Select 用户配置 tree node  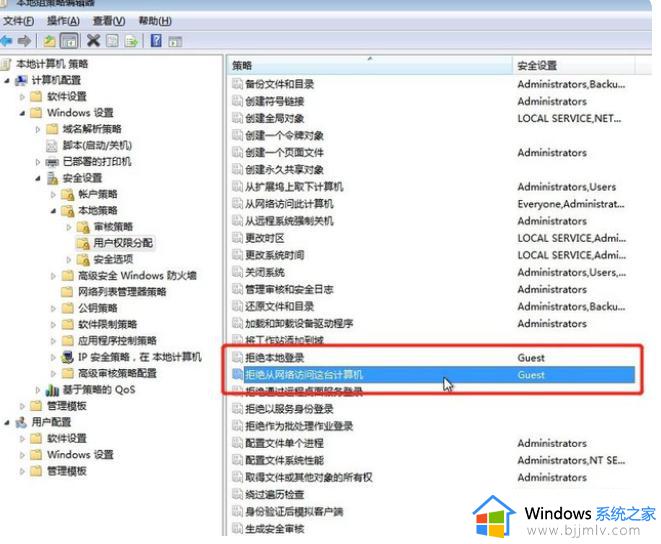51,422
